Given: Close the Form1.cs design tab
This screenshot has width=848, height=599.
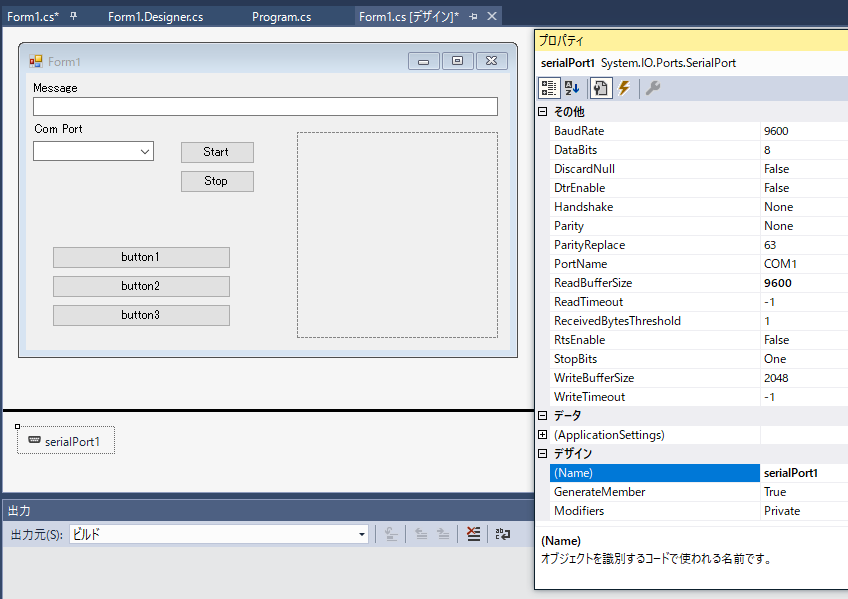Looking at the screenshot, I should click(492, 16).
